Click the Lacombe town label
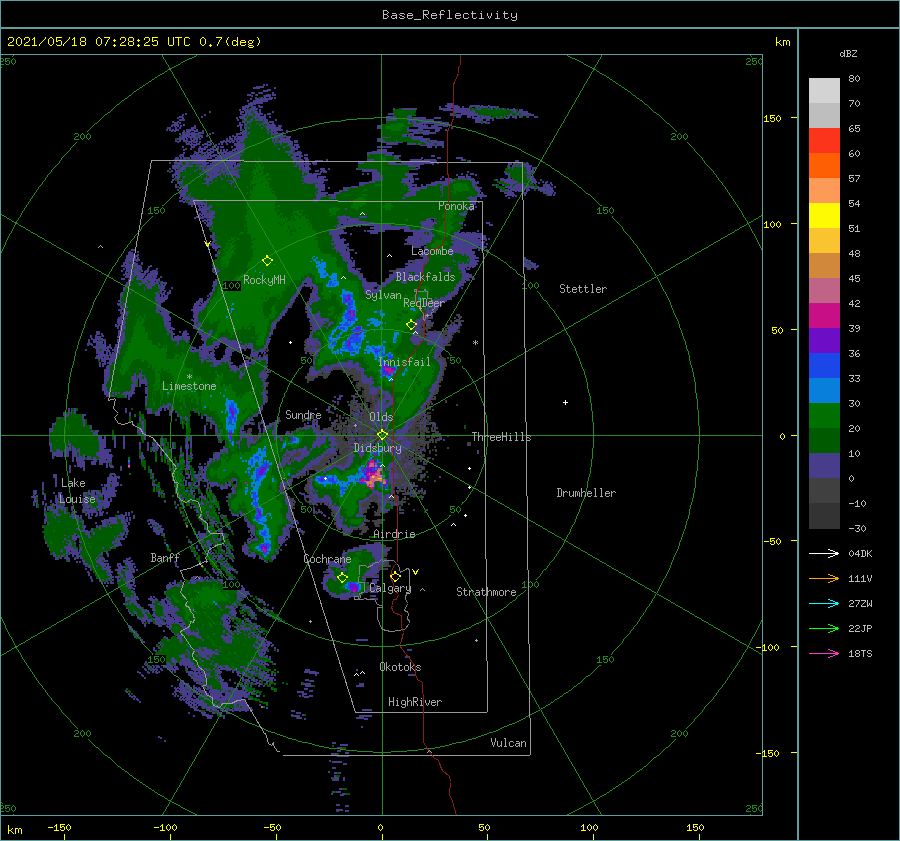 coord(432,251)
